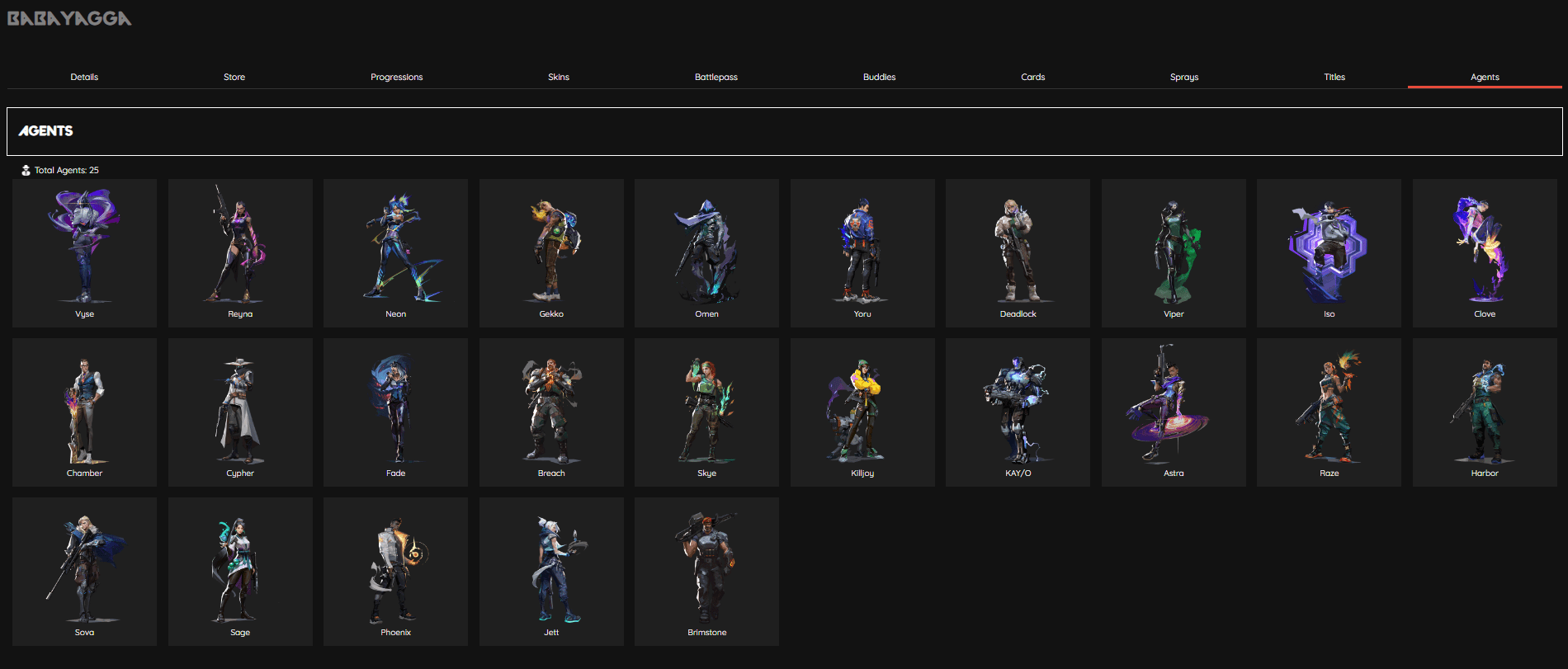Select the Chamber agent card
Viewport: 1568px width, 669px height.
click(84, 412)
